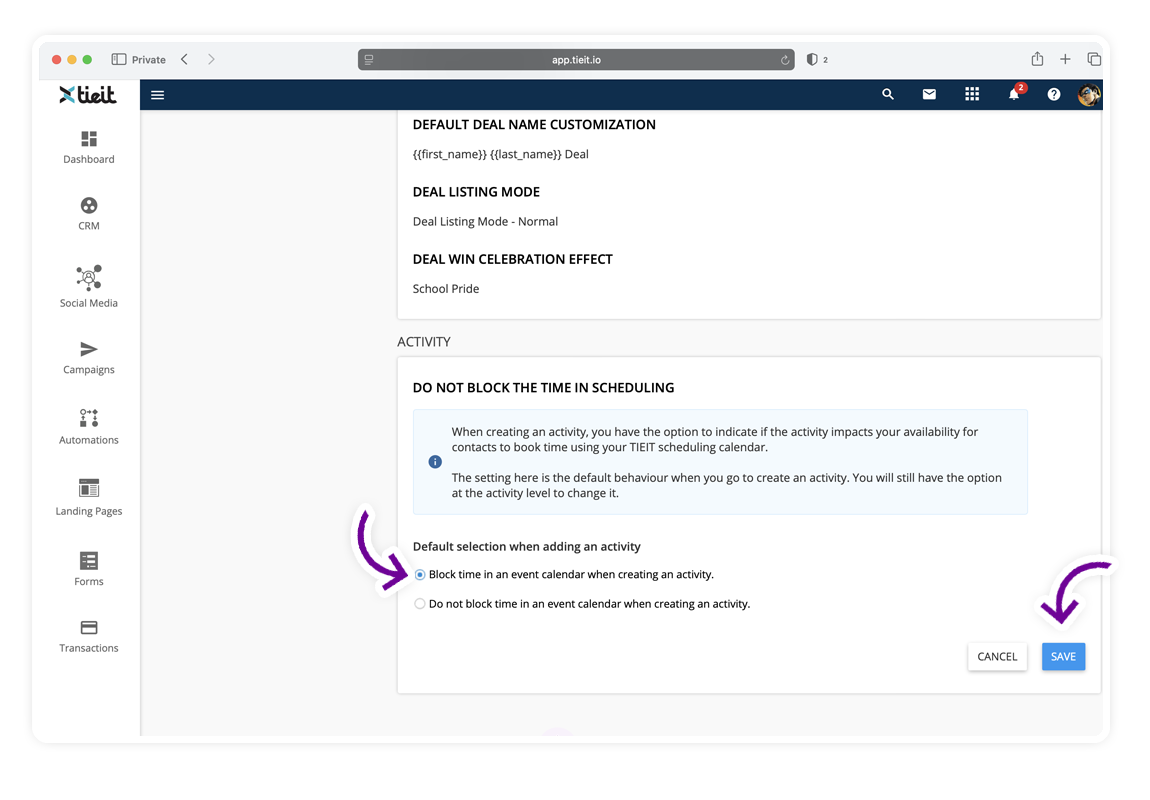This screenshot has height=800, width=1150.
Task: Select Block time in event calendar option
Action: [x=420, y=575]
